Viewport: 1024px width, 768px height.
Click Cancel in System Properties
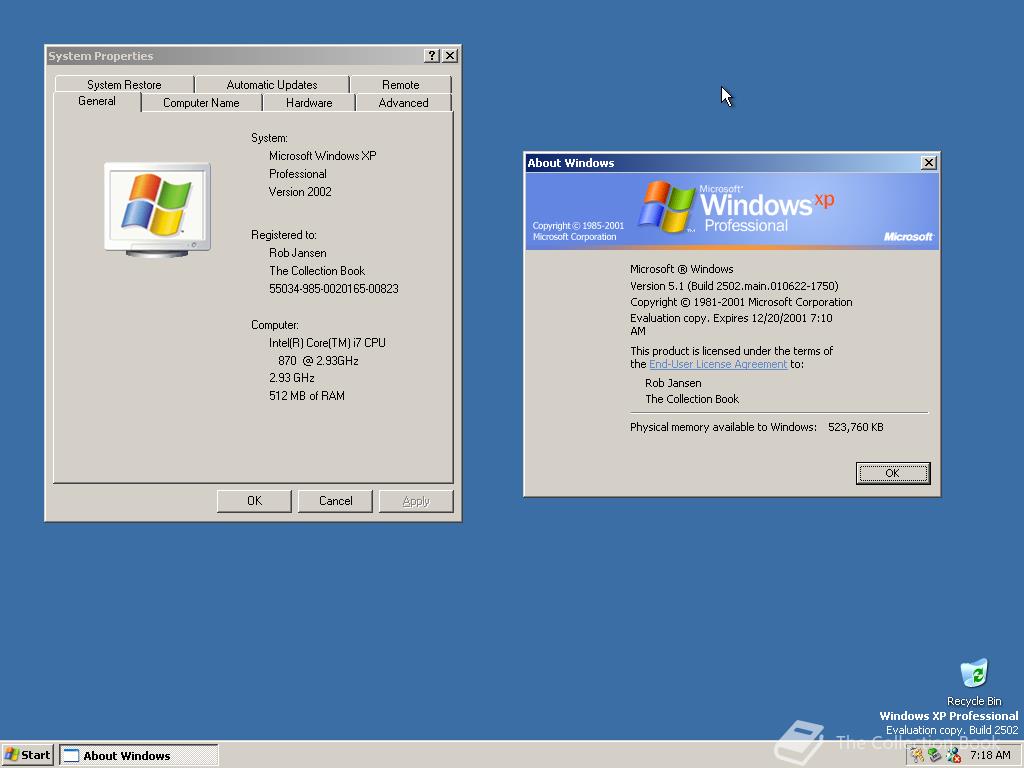[335, 501]
